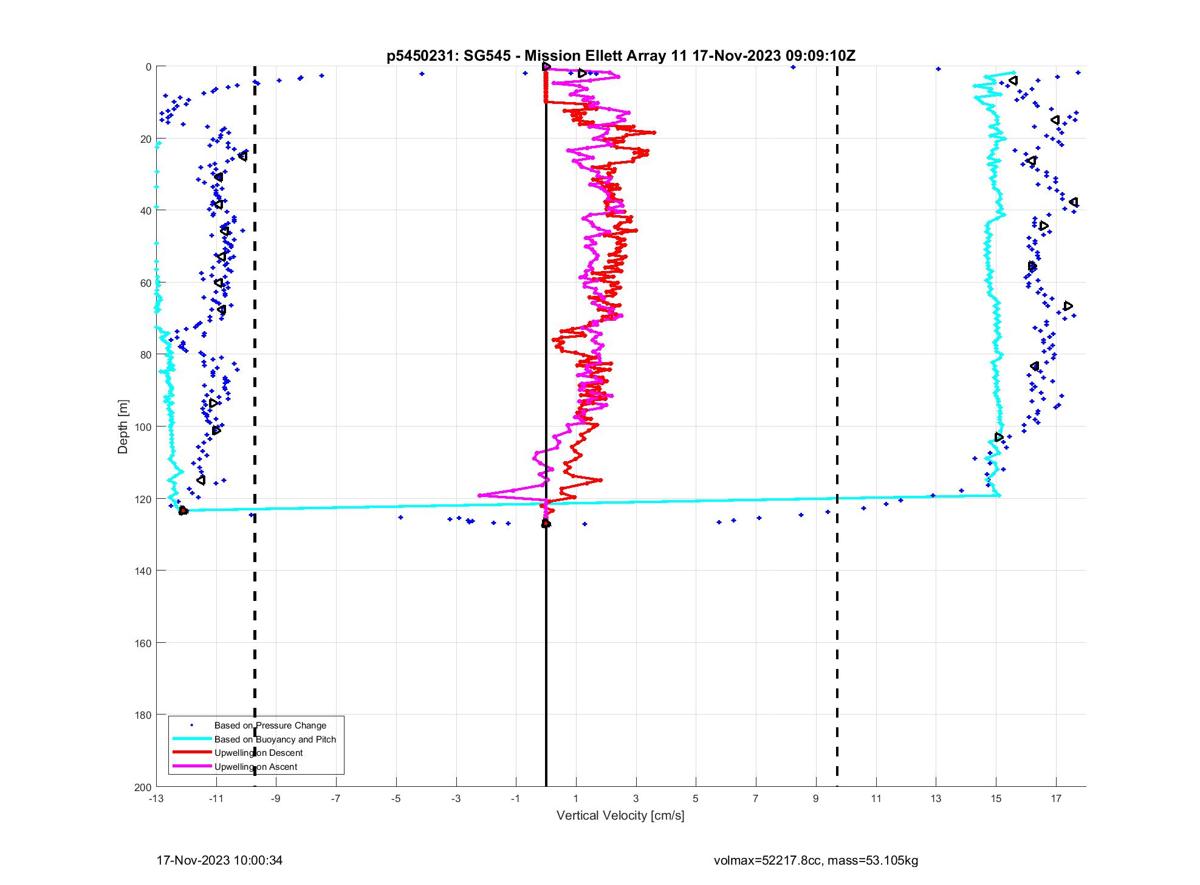Click velocity-axis tick label "-3"

point(456,799)
